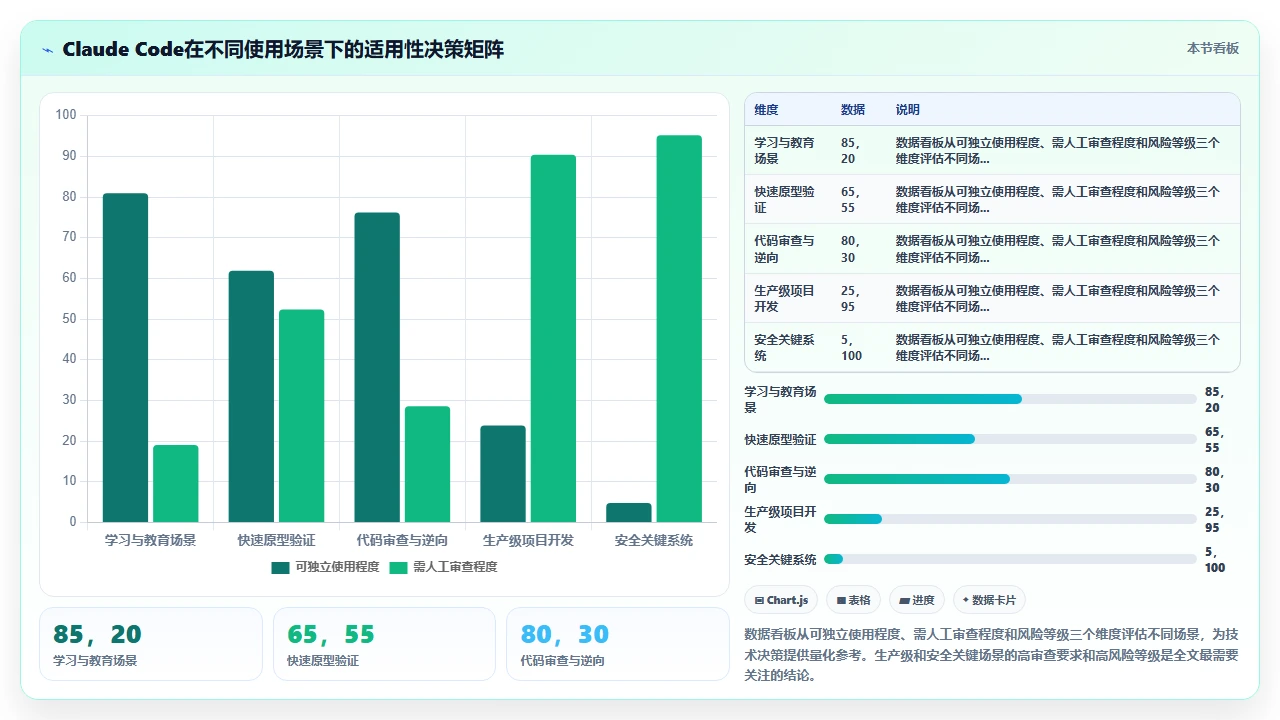Click the 代码审查与逆向 x-axis label
This screenshot has height=720, width=1280.
[x=402, y=540]
